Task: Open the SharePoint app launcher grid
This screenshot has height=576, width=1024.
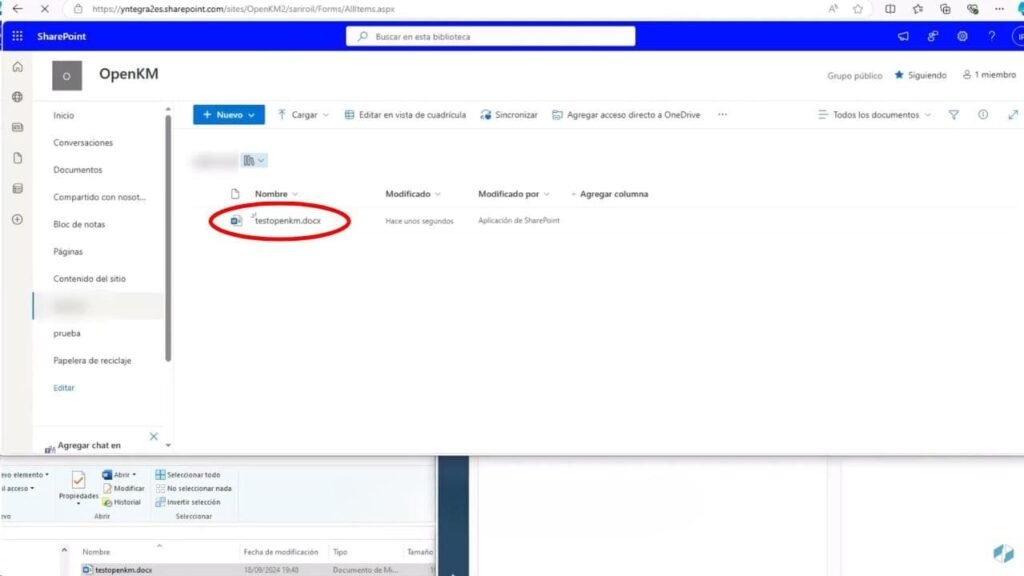Action: tap(18, 37)
